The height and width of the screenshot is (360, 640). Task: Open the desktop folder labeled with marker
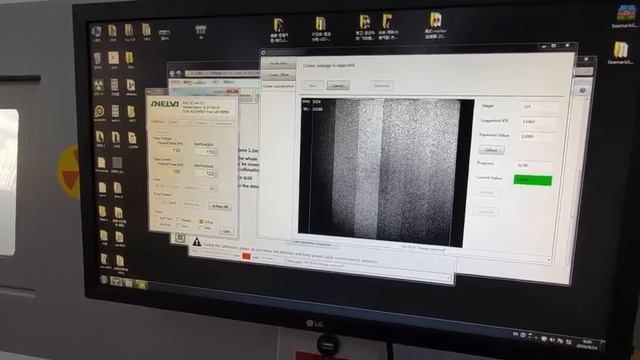pyautogui.click(x=436, y=24)
